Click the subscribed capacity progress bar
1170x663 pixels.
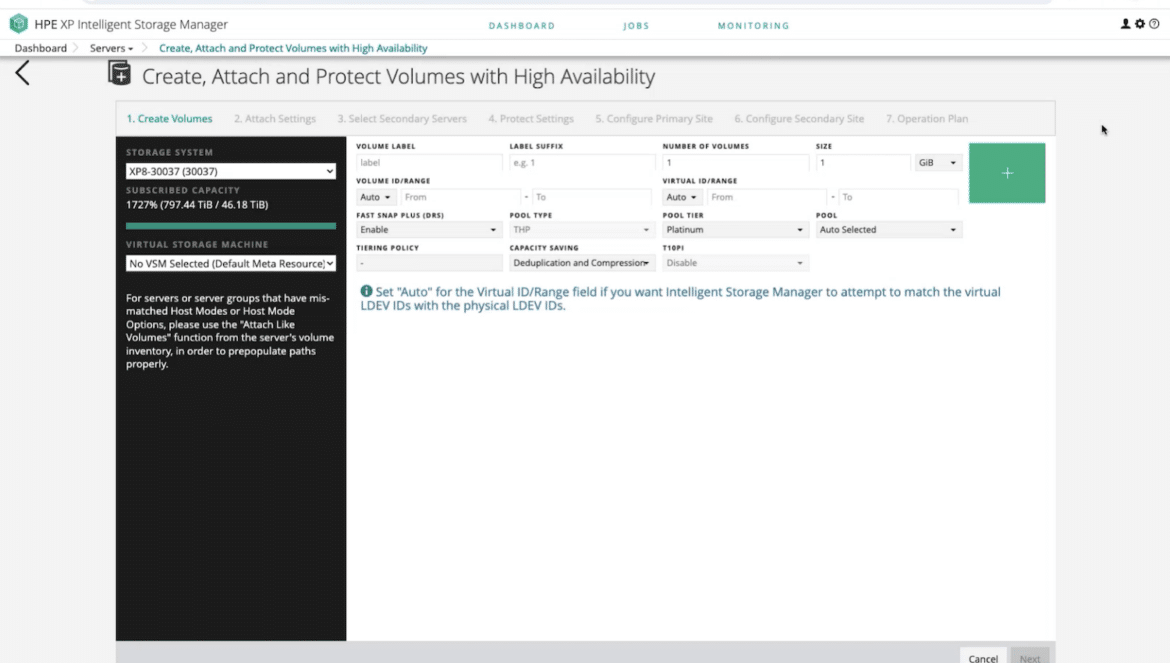pos(231,225)
